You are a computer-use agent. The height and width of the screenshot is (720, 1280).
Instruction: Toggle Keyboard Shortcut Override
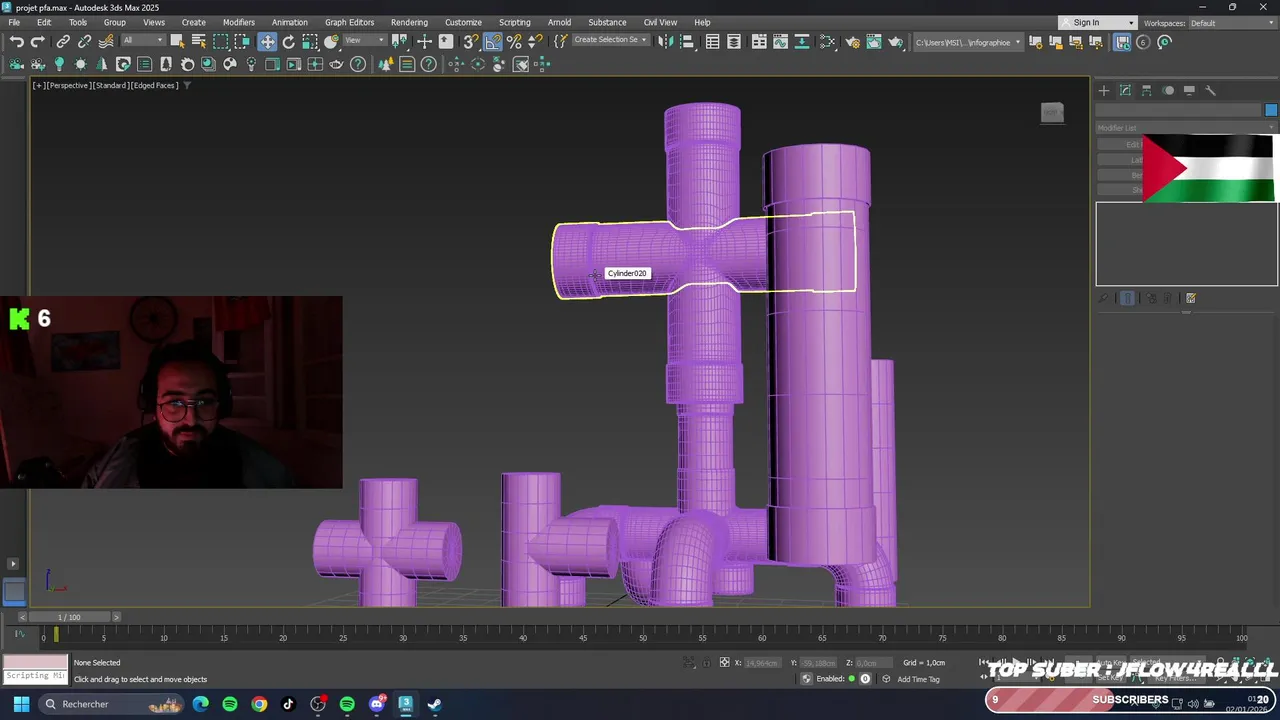coord(446,42)
